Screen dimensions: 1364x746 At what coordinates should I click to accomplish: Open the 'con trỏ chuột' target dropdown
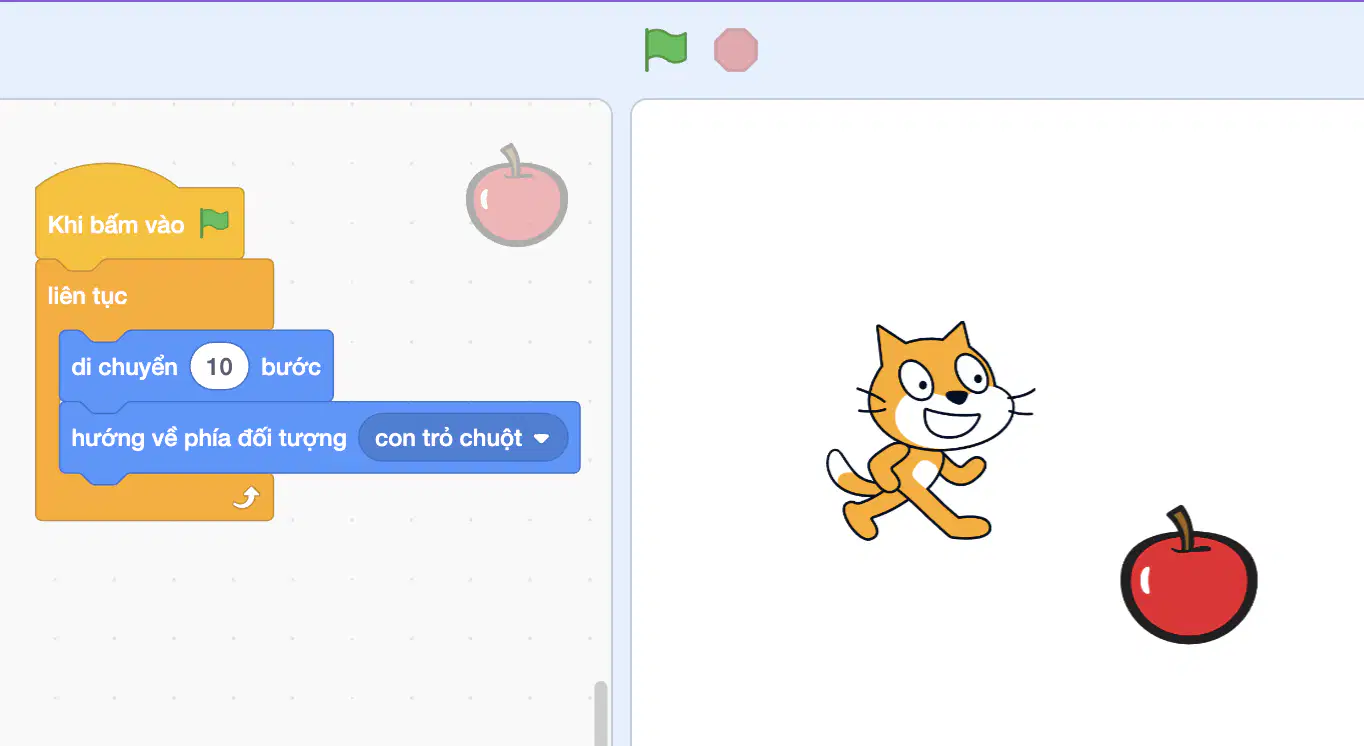pos(463,438)
